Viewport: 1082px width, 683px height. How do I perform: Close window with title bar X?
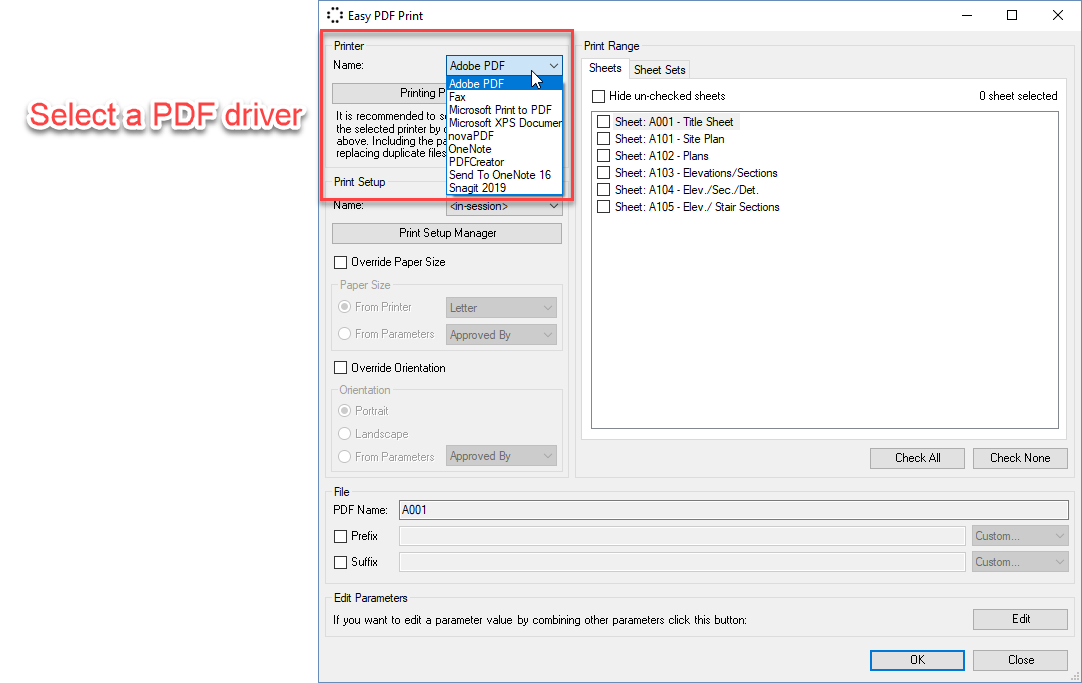coord(1057,15)
